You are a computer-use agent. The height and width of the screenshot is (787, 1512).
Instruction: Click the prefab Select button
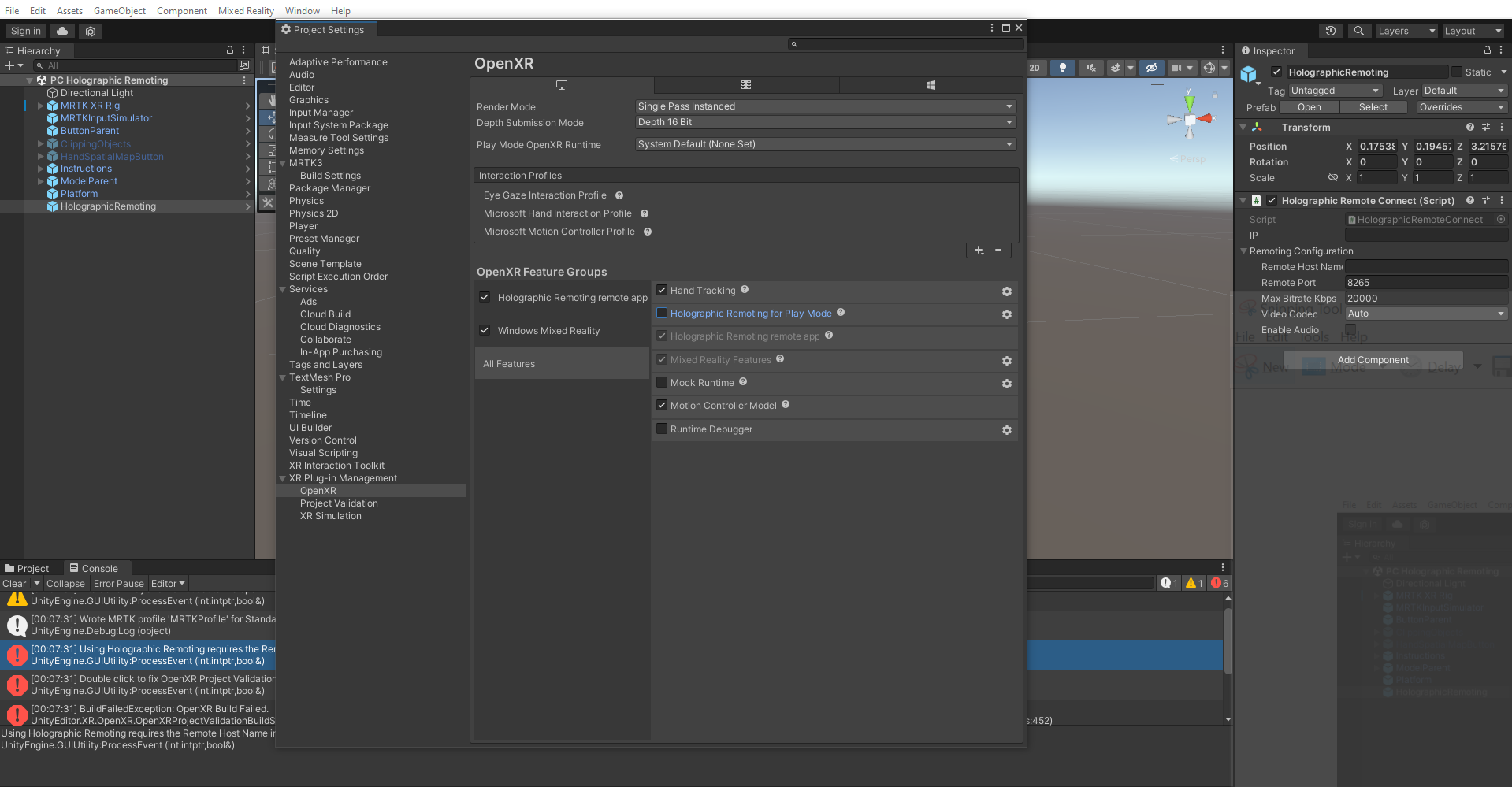(x=1373, y=107)
